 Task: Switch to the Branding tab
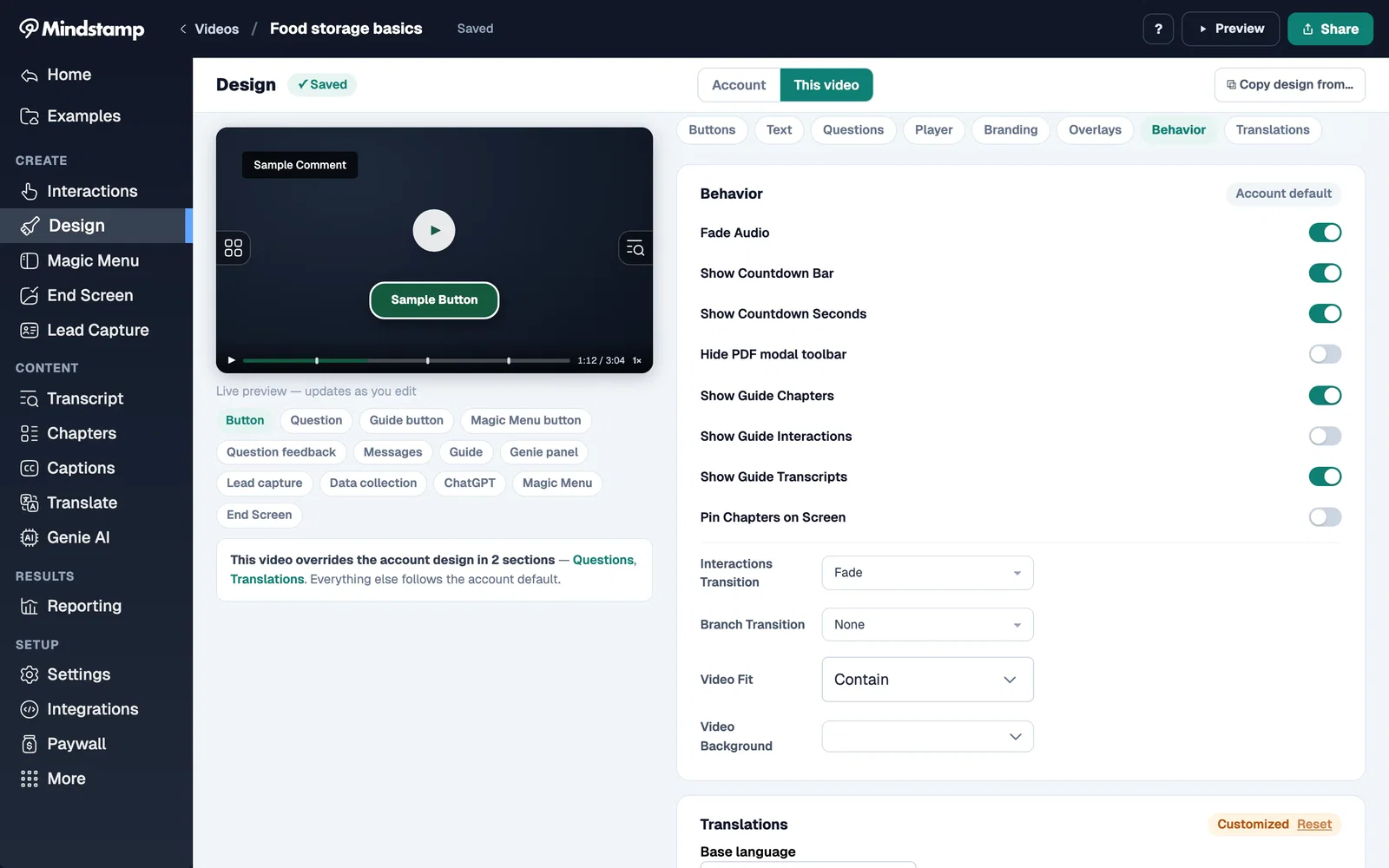coord(1010,130)
